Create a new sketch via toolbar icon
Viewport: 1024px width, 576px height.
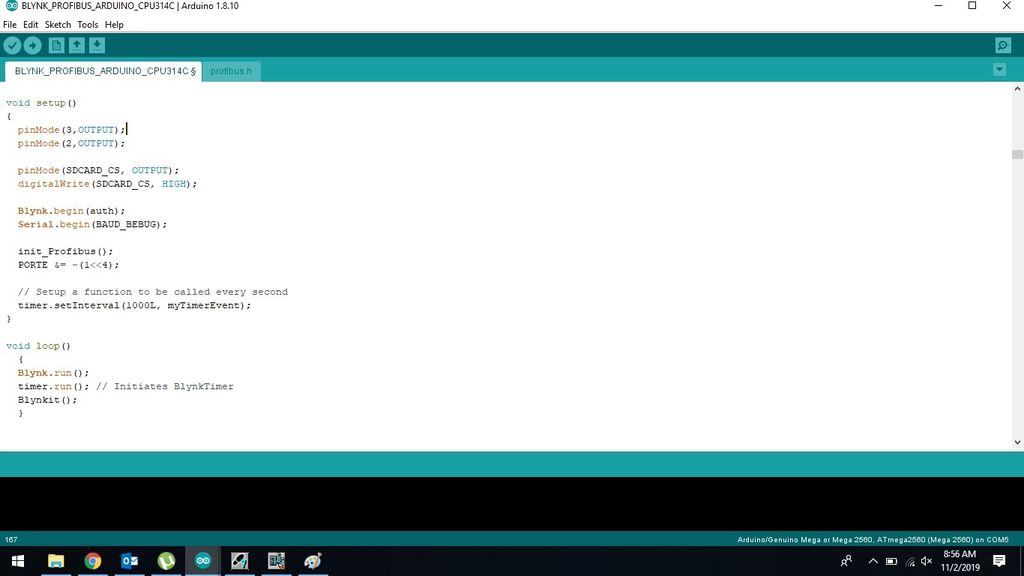click(x=56, y=45)
